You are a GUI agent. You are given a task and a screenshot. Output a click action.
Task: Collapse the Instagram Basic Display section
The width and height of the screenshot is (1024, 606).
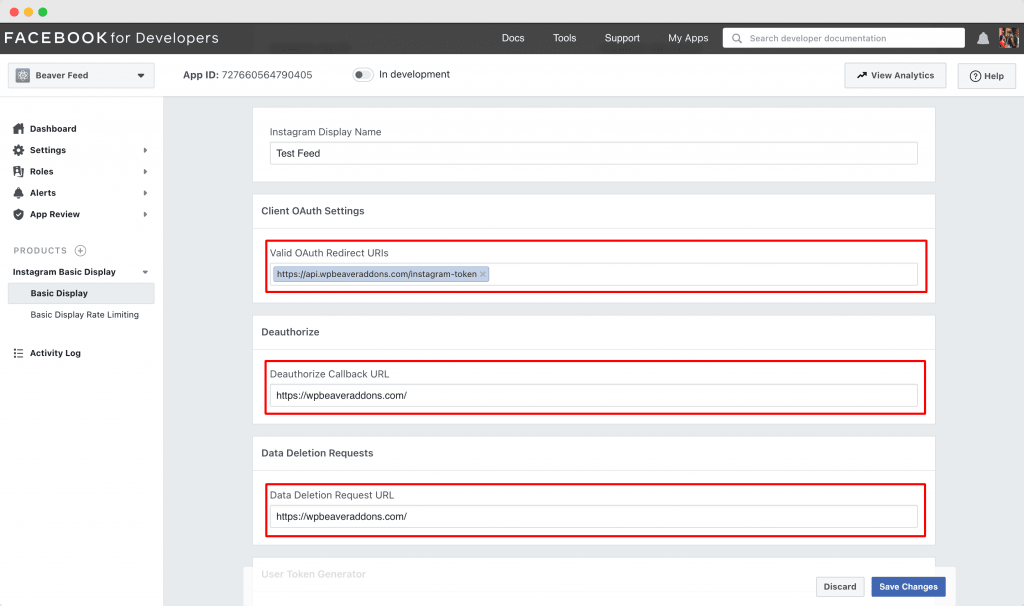[145, 272]
